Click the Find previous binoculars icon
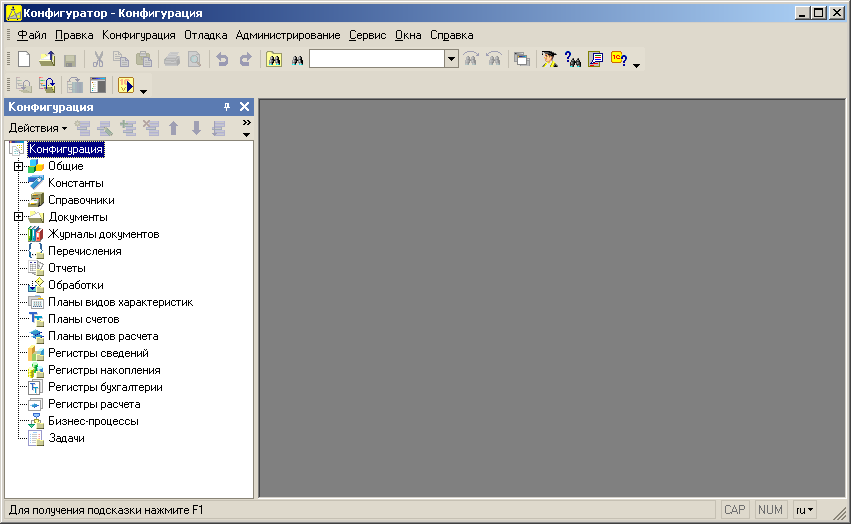Image resolution: width=851 pixels, height=524 pixels. 494,59
